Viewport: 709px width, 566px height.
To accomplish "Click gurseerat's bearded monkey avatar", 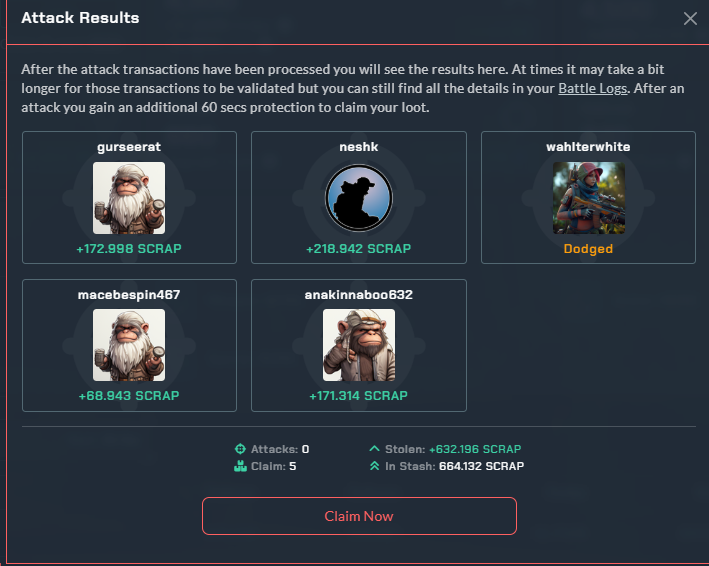I will (129, 198).
